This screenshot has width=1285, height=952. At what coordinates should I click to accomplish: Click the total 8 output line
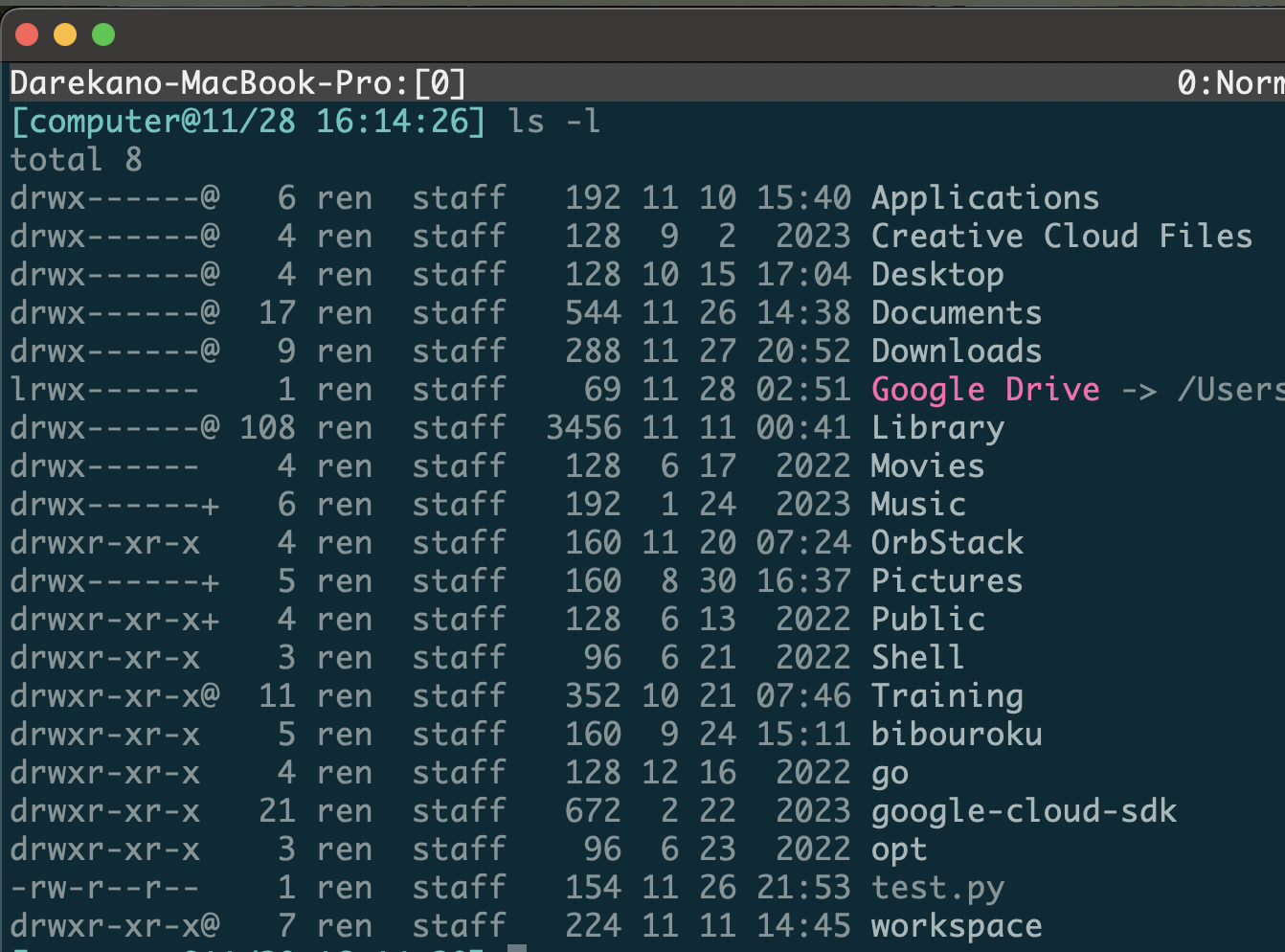[x=75, y=159]
